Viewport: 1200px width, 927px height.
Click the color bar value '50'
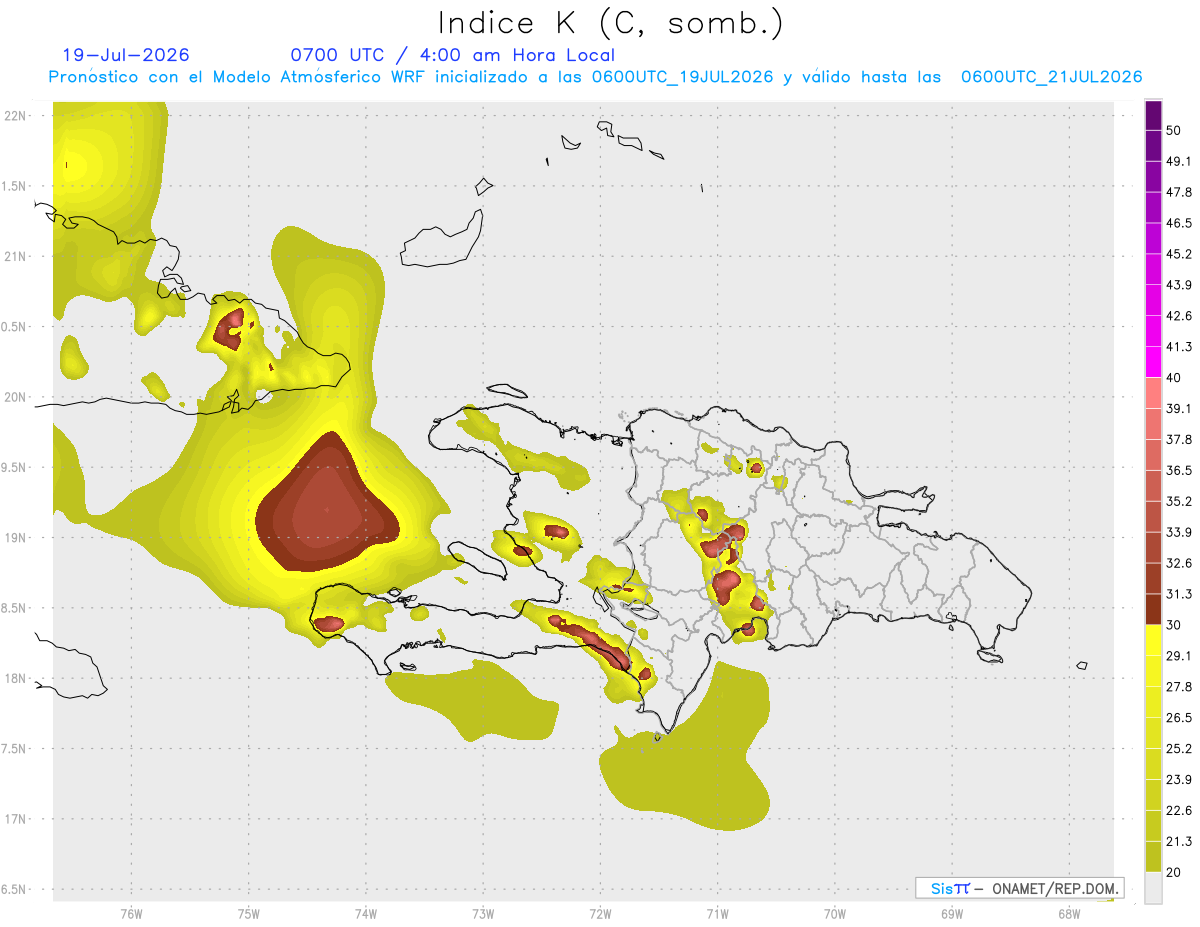coord(1176,130)
